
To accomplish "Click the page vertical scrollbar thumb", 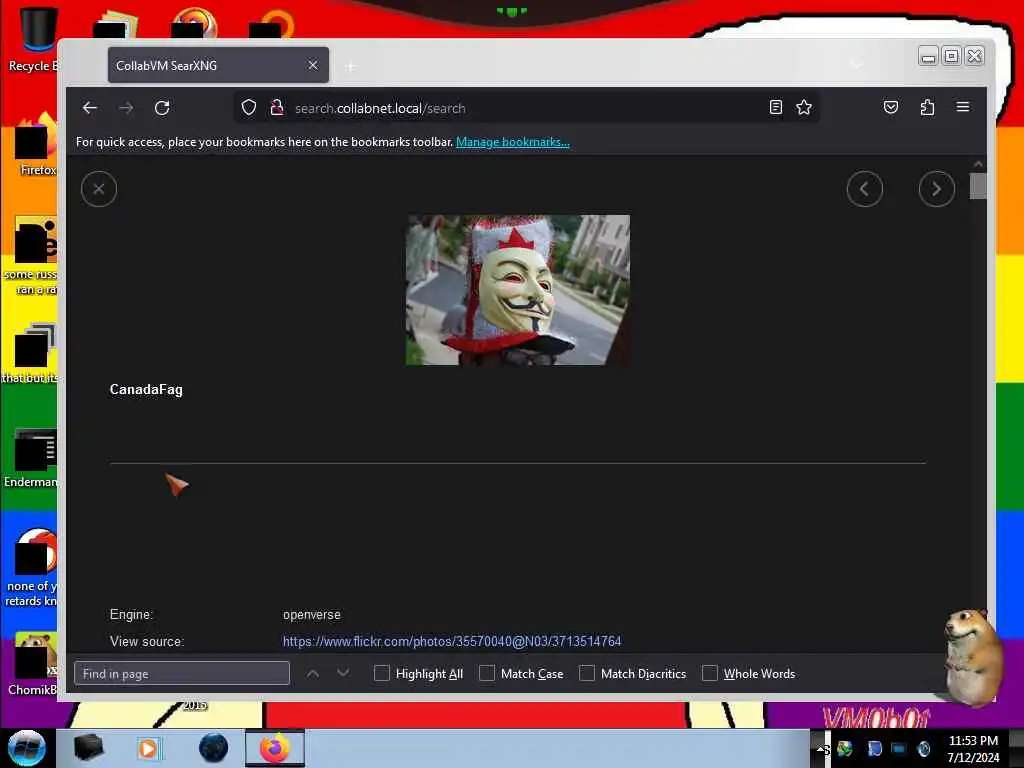I will point(978,185).
